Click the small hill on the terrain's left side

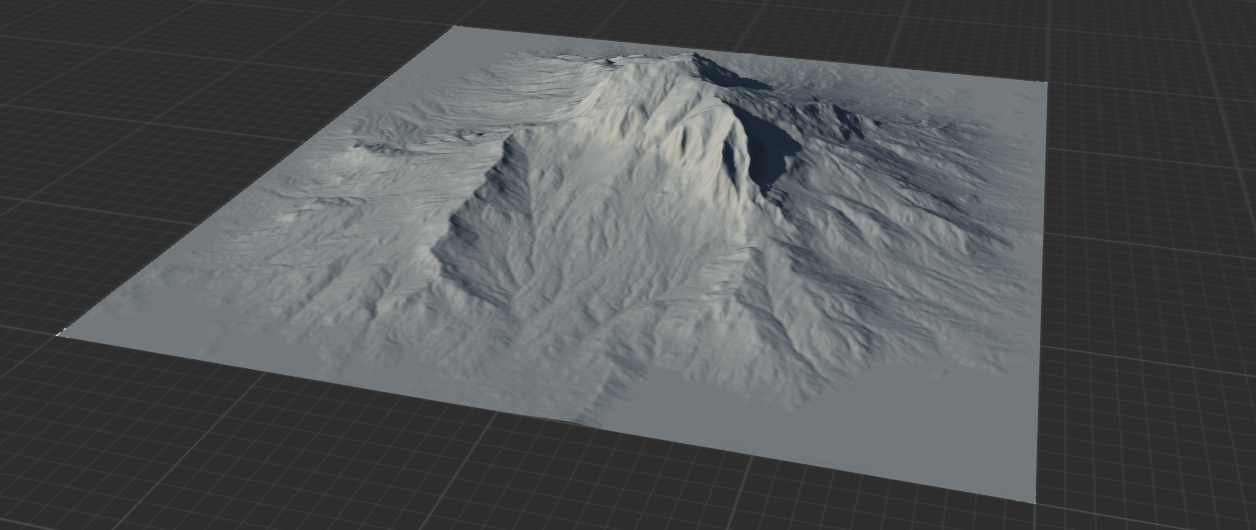pyautogui.click(x=370, y=150)
